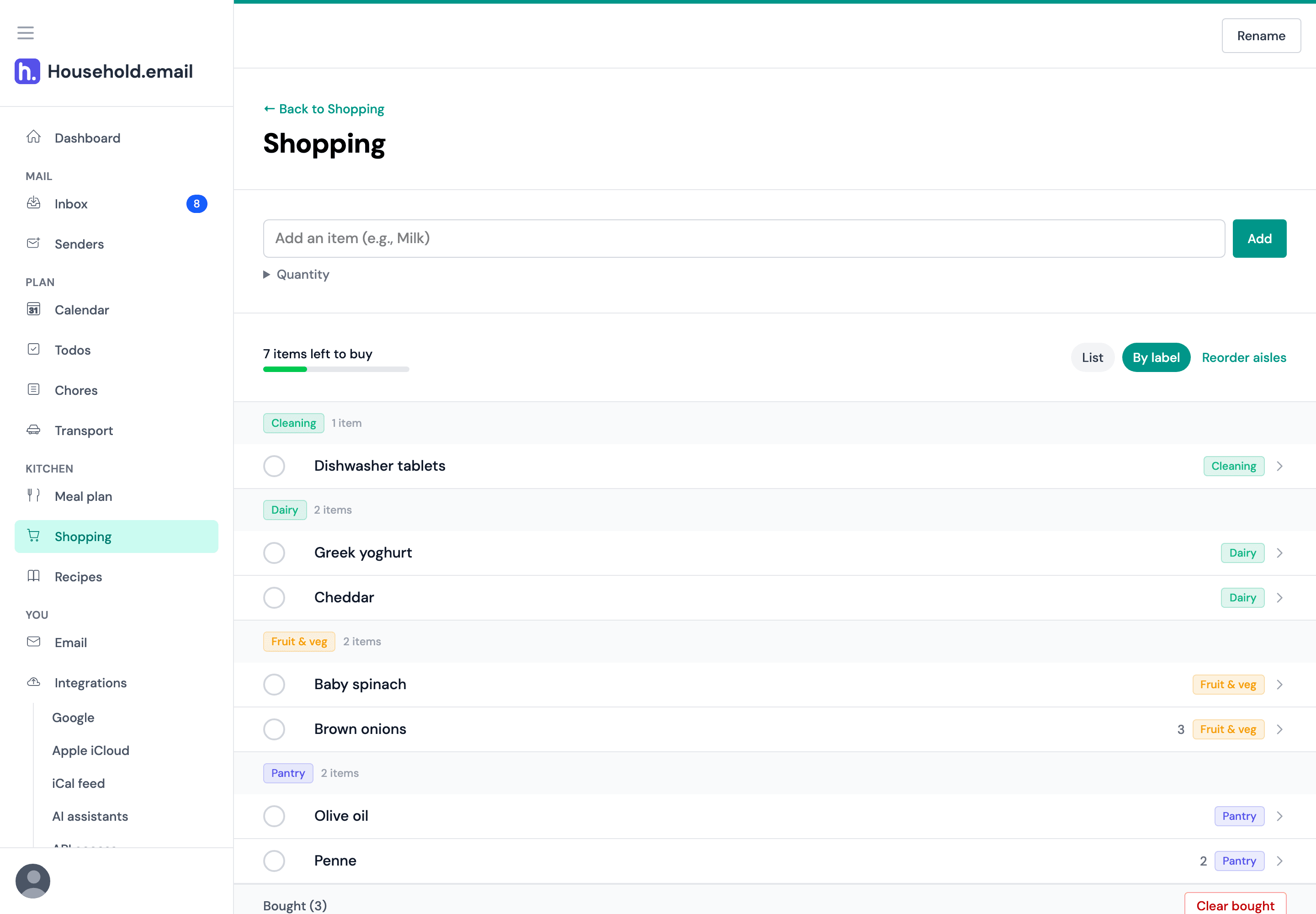The width and height of the screenshot is (1316, 914).
Task: Click the Add an item field
Action: [744, 239]
